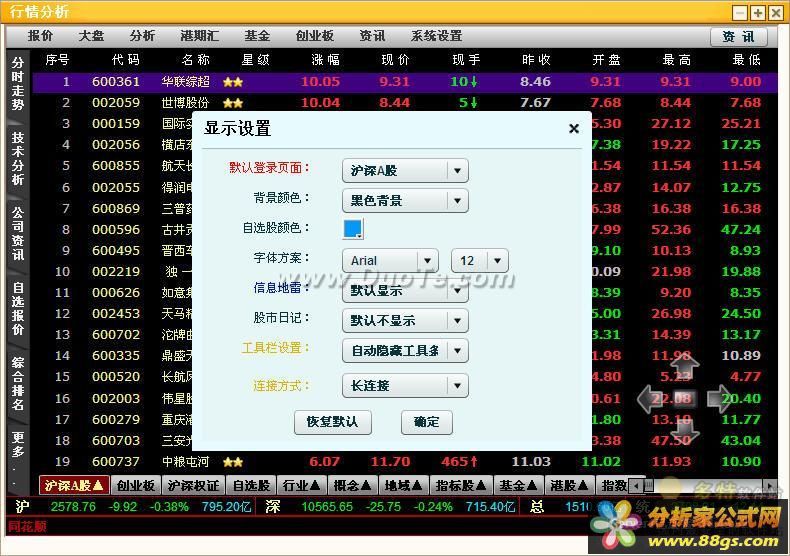Select the 技术分析 sidebar item
Screen dimensions: 790x556
click(18, 159)
